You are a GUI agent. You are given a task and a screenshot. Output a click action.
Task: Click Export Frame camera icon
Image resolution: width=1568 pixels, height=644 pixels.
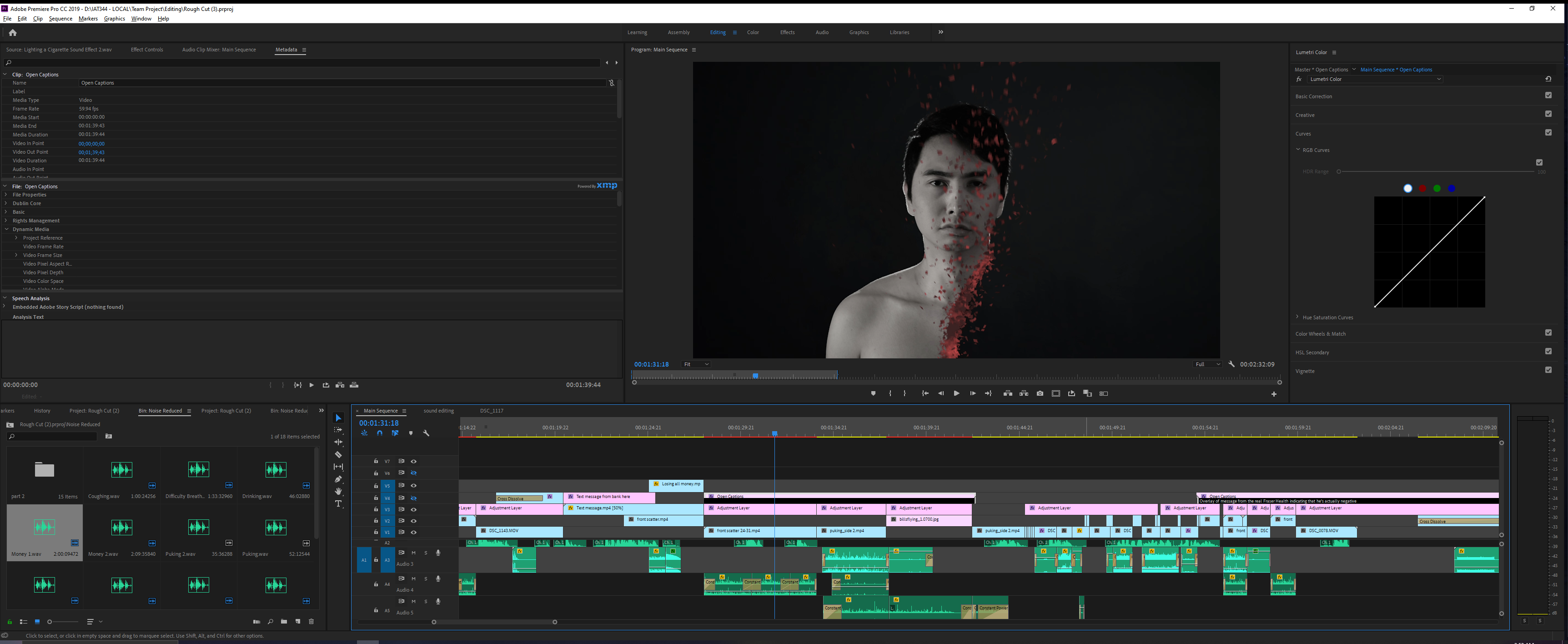pyautogui.click(x=1040, y=394)
